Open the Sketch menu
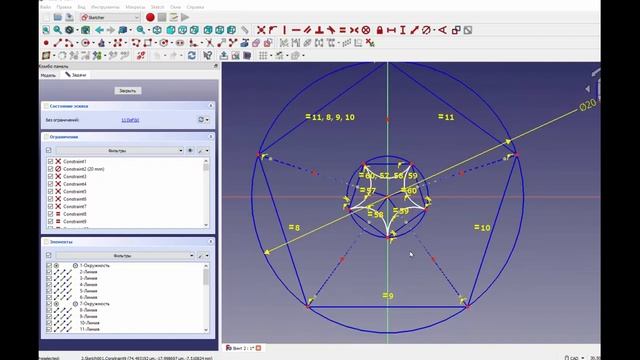The image size is (640, 360). coord(158,7)
